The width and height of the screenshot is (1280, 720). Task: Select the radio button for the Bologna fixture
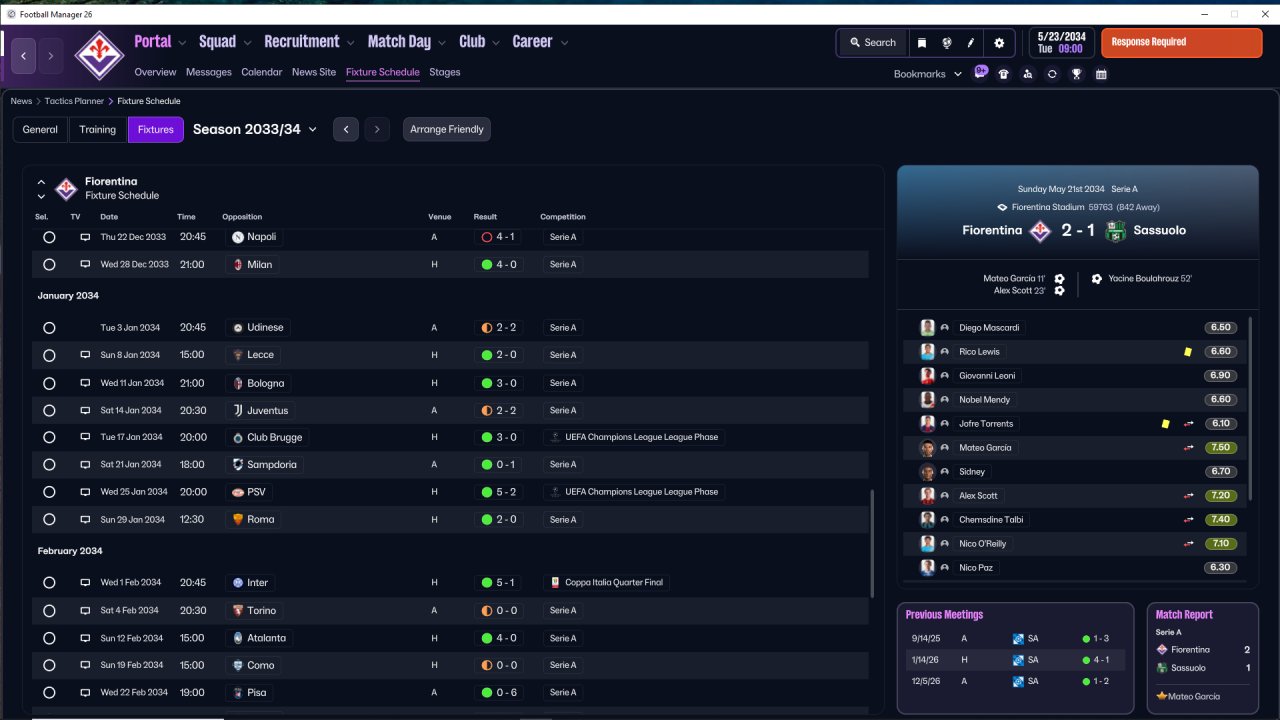(x=49, y=383)
